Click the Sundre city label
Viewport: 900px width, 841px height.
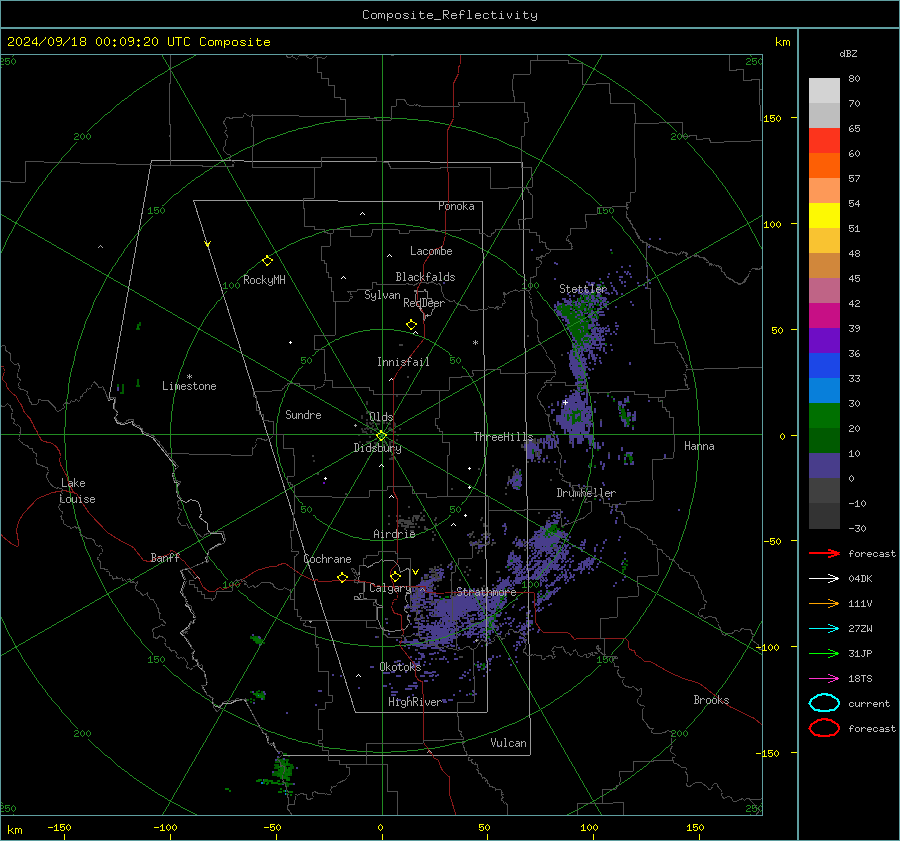coord(303,414)
